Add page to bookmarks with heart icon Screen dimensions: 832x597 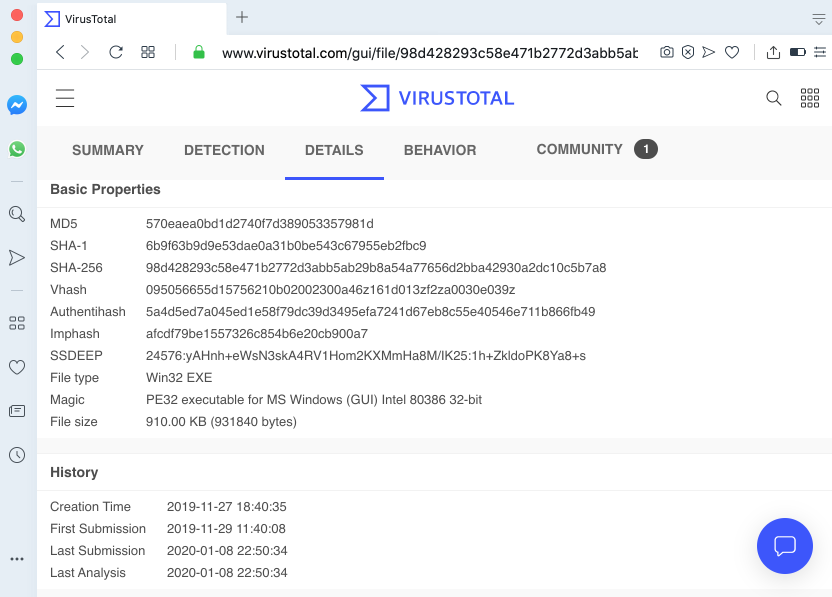(732, 52)
